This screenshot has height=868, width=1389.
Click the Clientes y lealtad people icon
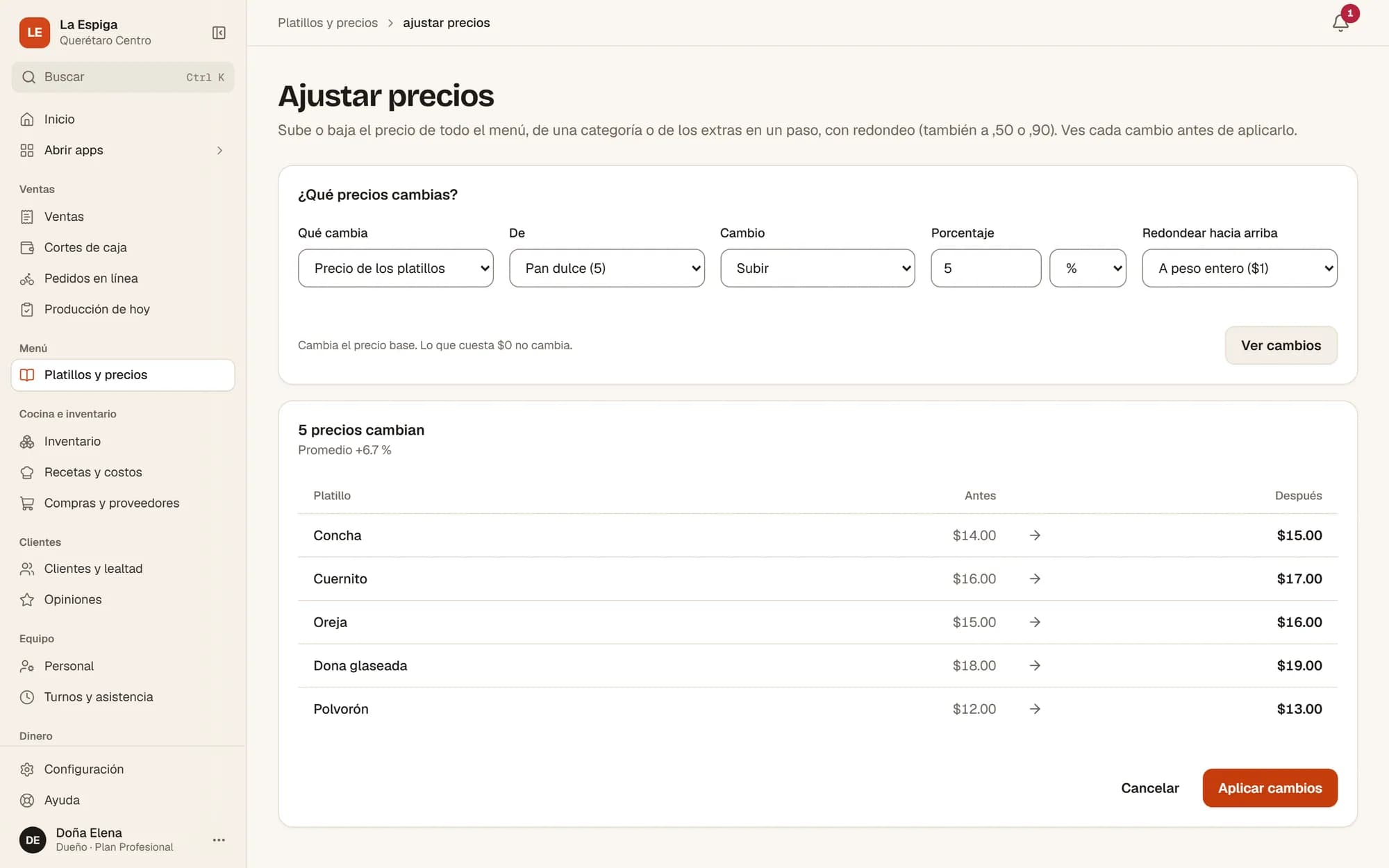27,569
